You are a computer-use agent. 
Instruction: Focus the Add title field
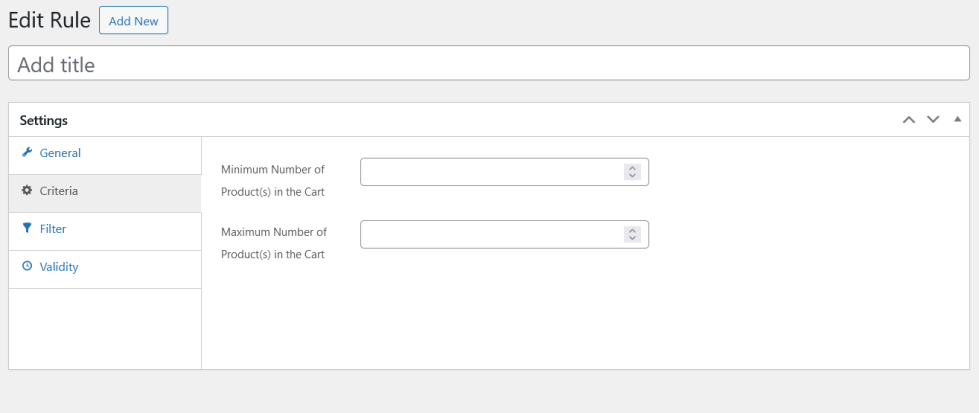point(488,65)
